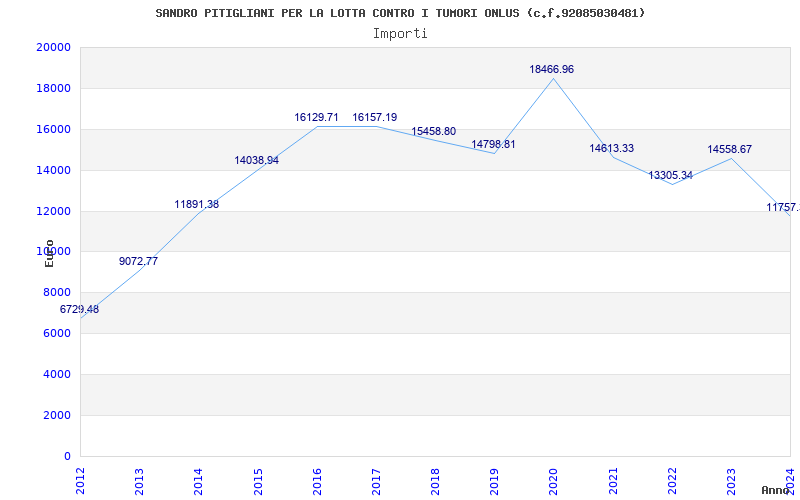800x500 pixels.
Task: Click the 15458.80 data label
Action: (x=433, y=132)
